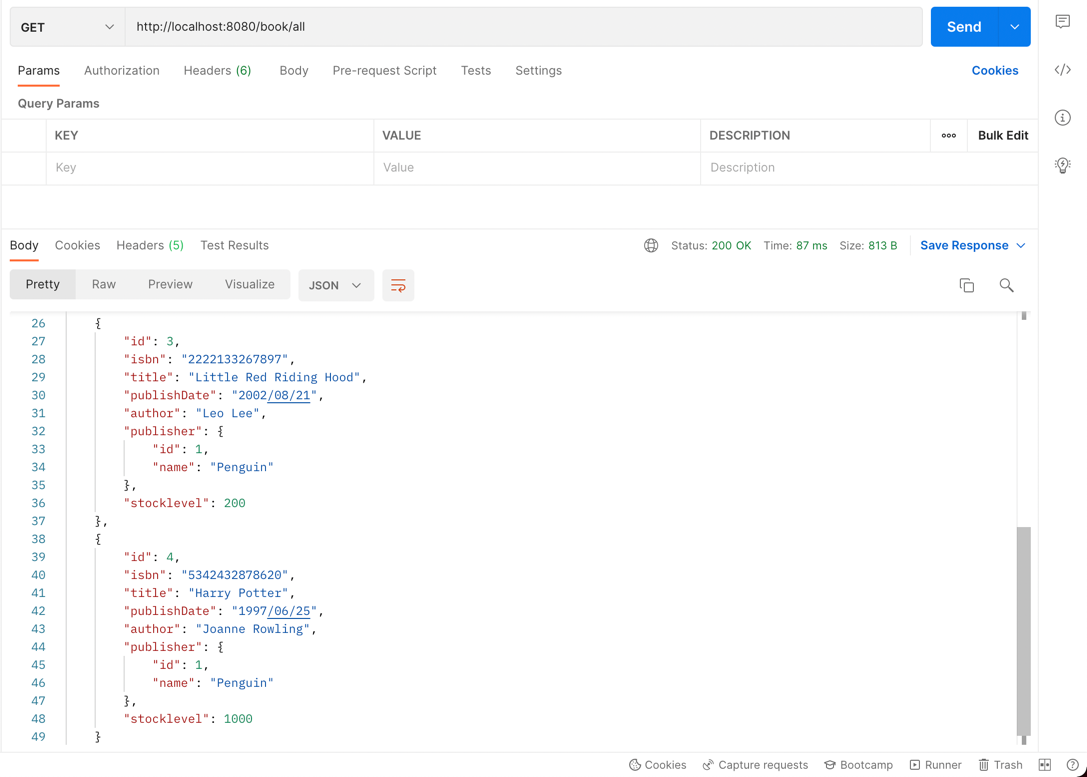The width and height of the screenshot is (1087, 777).
Task: Click the stocklevel 200 value
Action: click(x=234, y=503)
